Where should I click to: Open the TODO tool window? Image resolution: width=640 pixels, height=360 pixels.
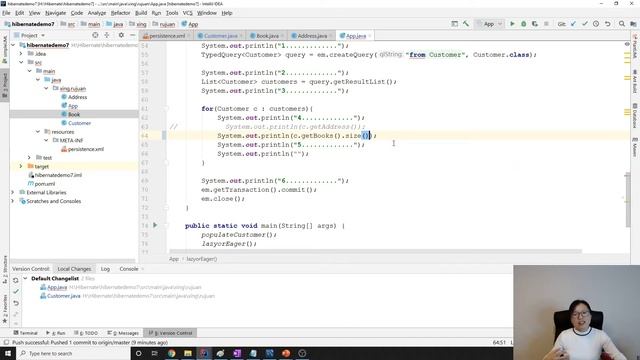click(x=86, y=333)
